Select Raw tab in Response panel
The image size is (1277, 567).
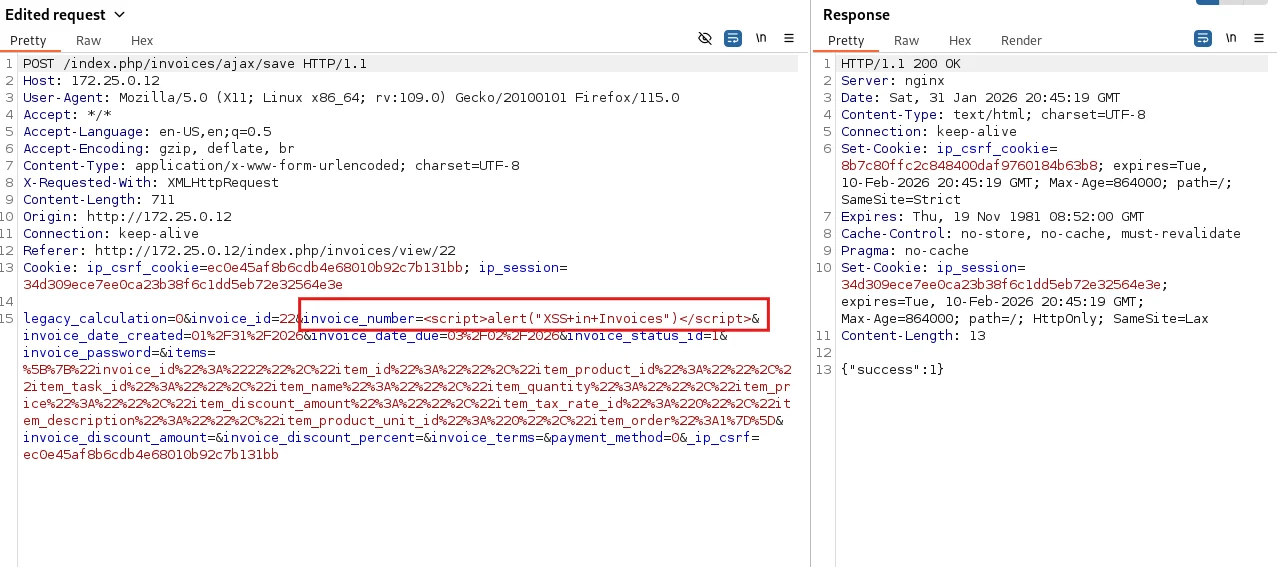click(x=907, y=41)
